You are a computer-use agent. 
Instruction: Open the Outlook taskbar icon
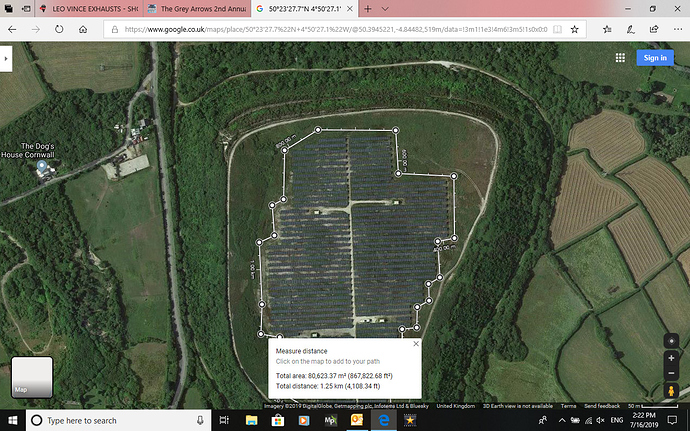tap(357, 420)
